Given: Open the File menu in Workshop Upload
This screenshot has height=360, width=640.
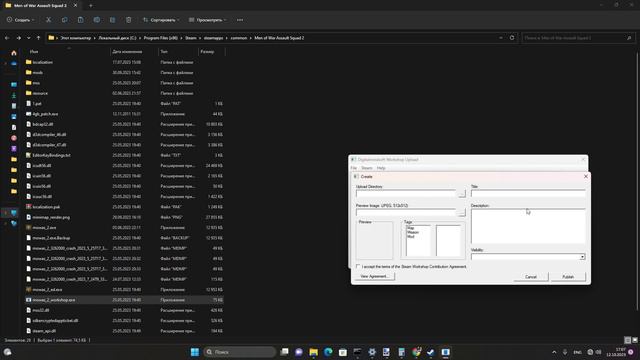Looking at the screenshot, I should [x=354, y=168].
